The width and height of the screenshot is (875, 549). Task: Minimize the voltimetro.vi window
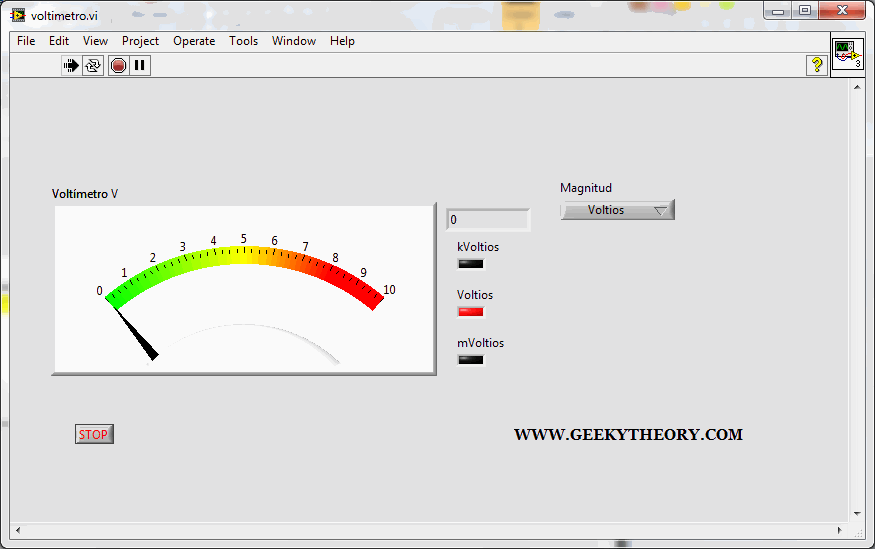[778, 10]
